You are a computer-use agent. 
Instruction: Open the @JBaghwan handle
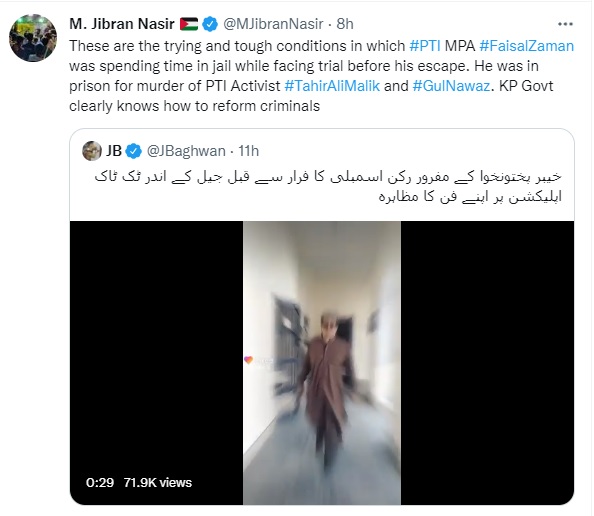pyautogui.click(x=186, y=151)
